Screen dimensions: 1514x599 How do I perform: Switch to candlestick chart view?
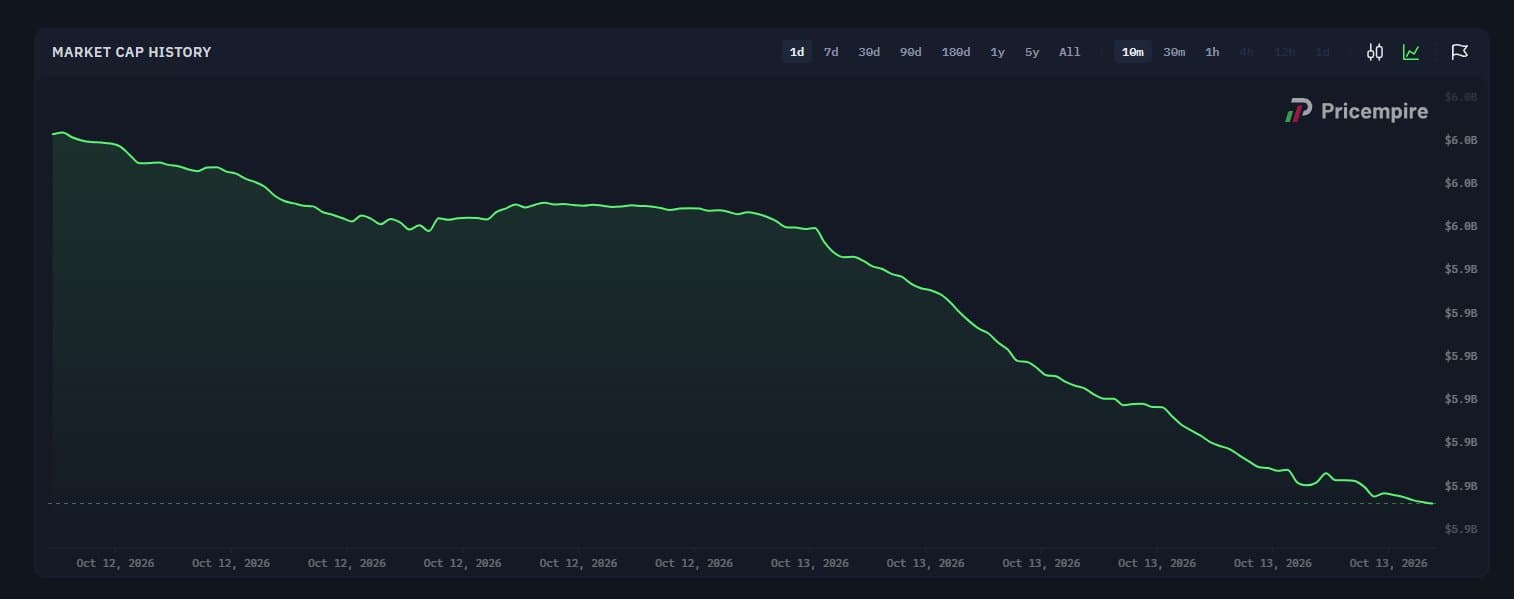coord(1375,52)
